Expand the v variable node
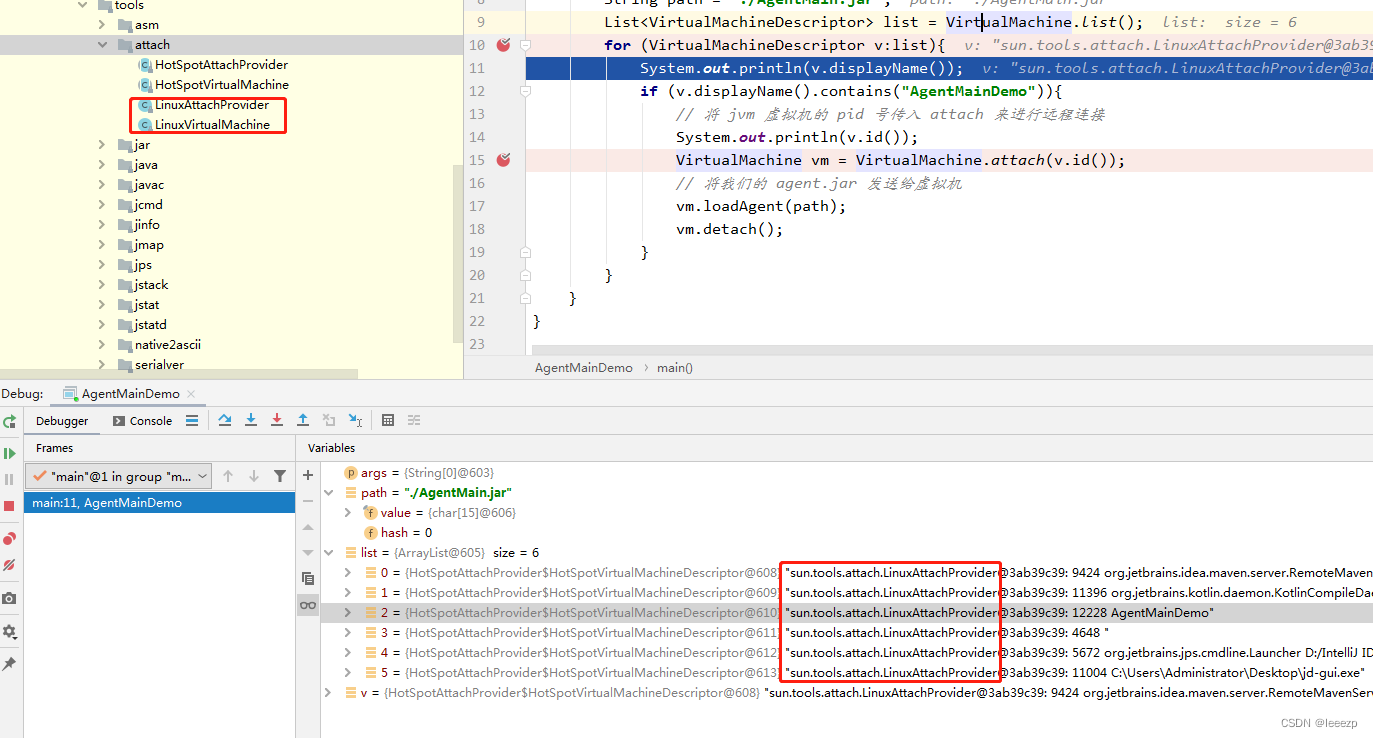 [329, 693]
